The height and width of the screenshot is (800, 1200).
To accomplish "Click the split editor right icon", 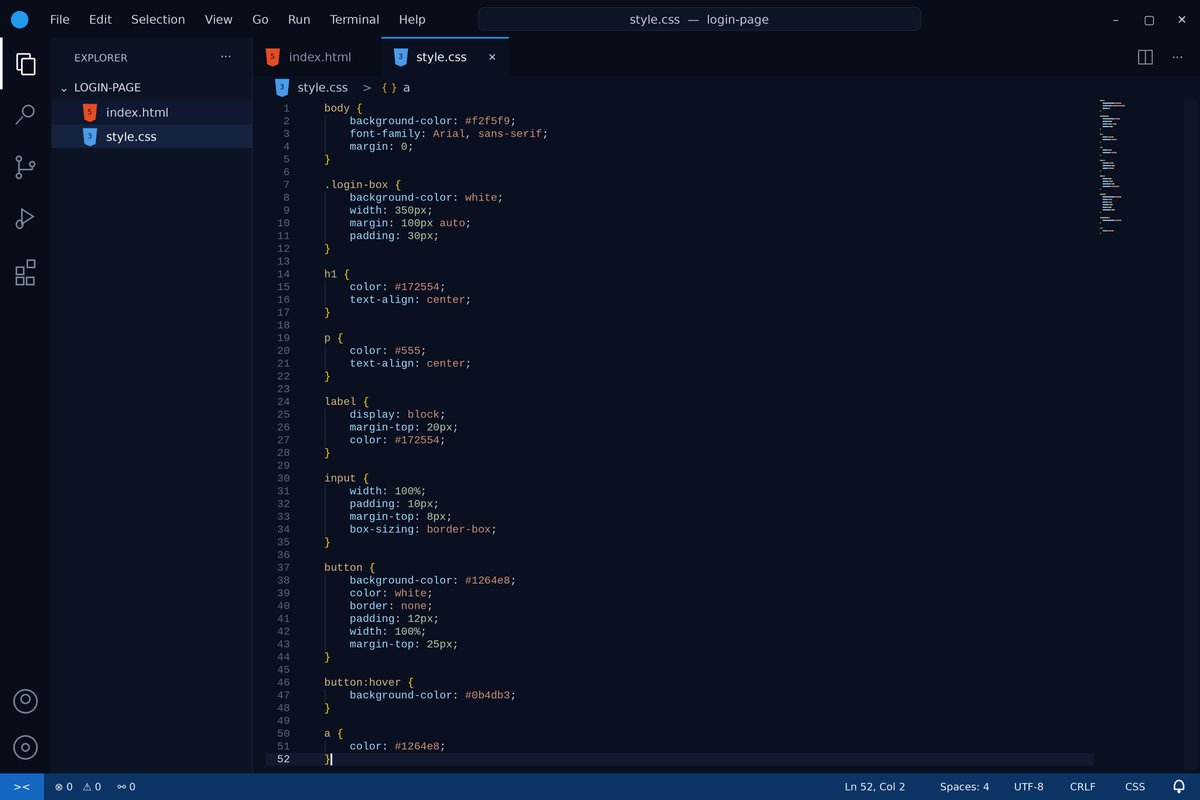I will coord(1146,57).
